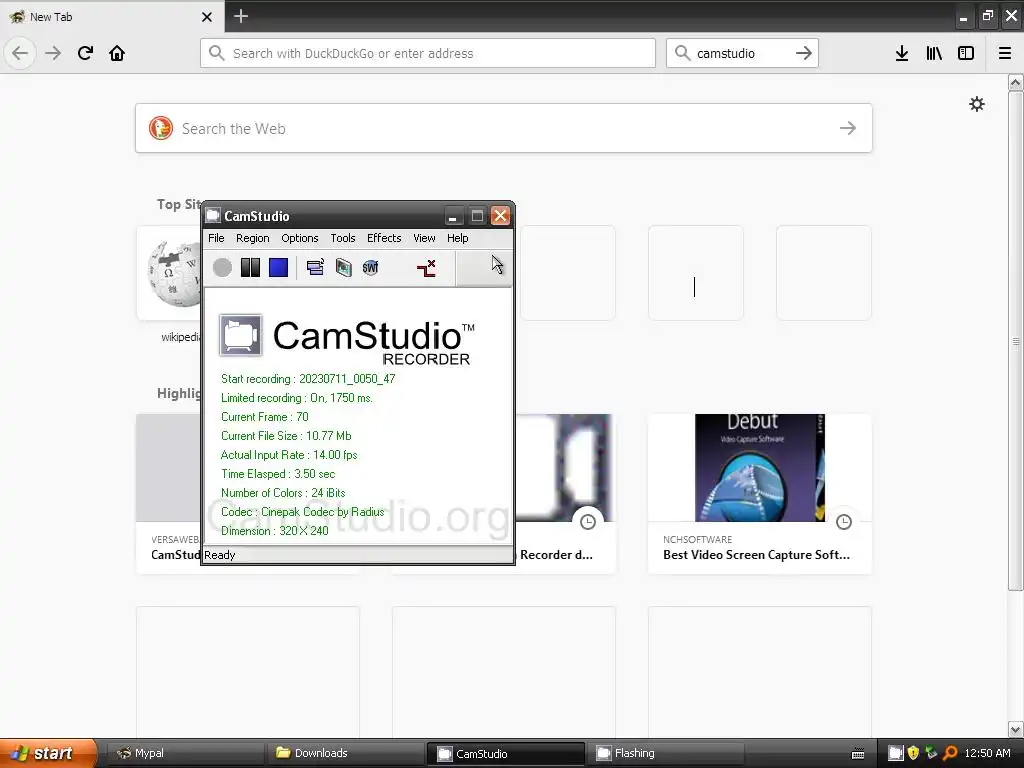Go forward with the browser forward arrow
1024x768 pixels.
coord(53,53)
